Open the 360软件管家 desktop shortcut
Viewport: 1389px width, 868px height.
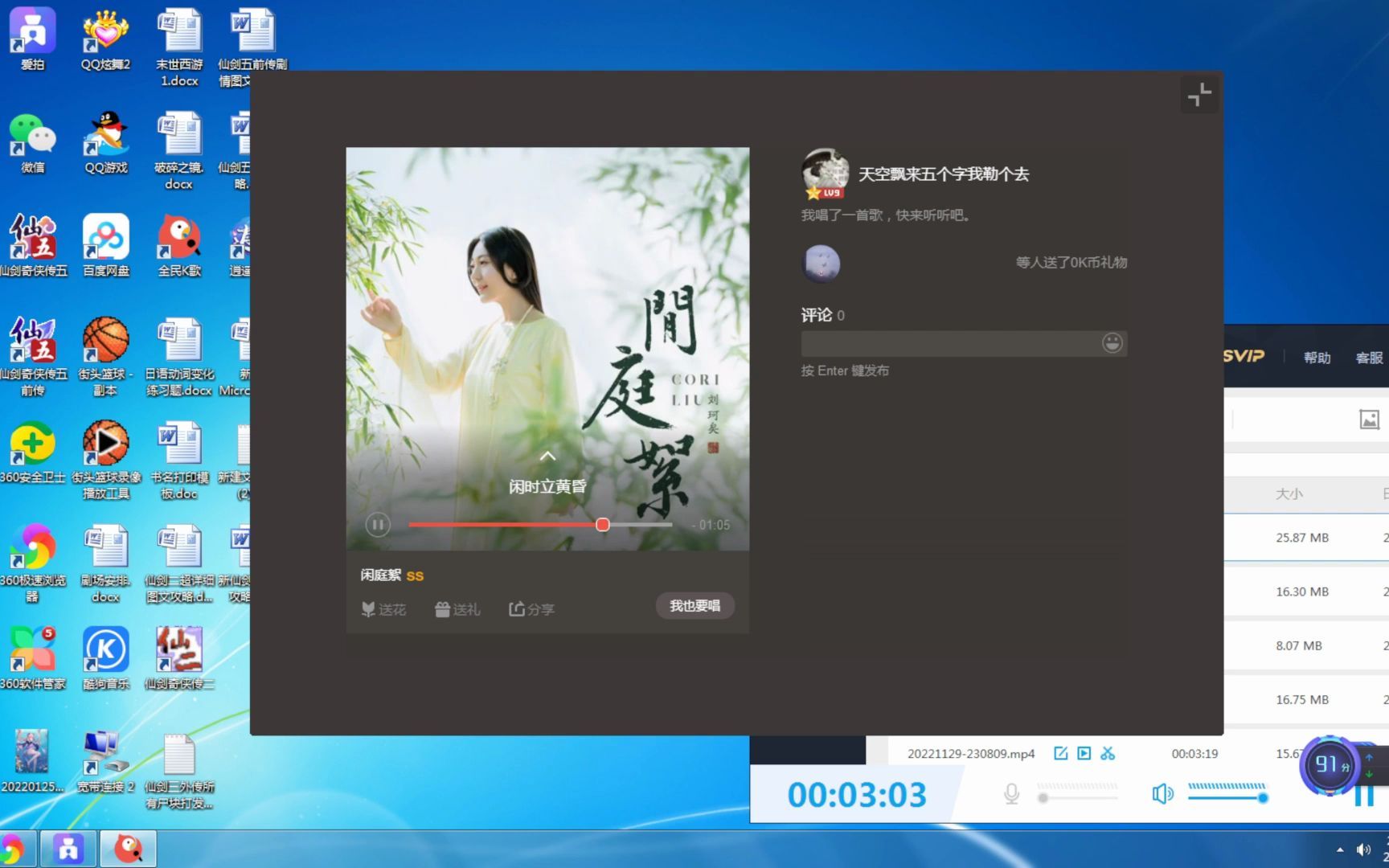click(x=32, y=658)
